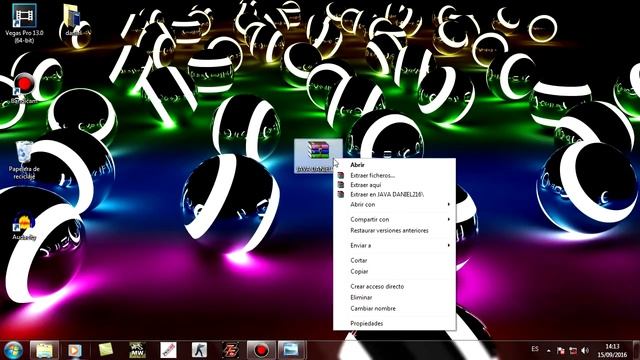640x360 pixels.
Task: Select Extraer ficheros... menu entry
Action: [394, 176]
